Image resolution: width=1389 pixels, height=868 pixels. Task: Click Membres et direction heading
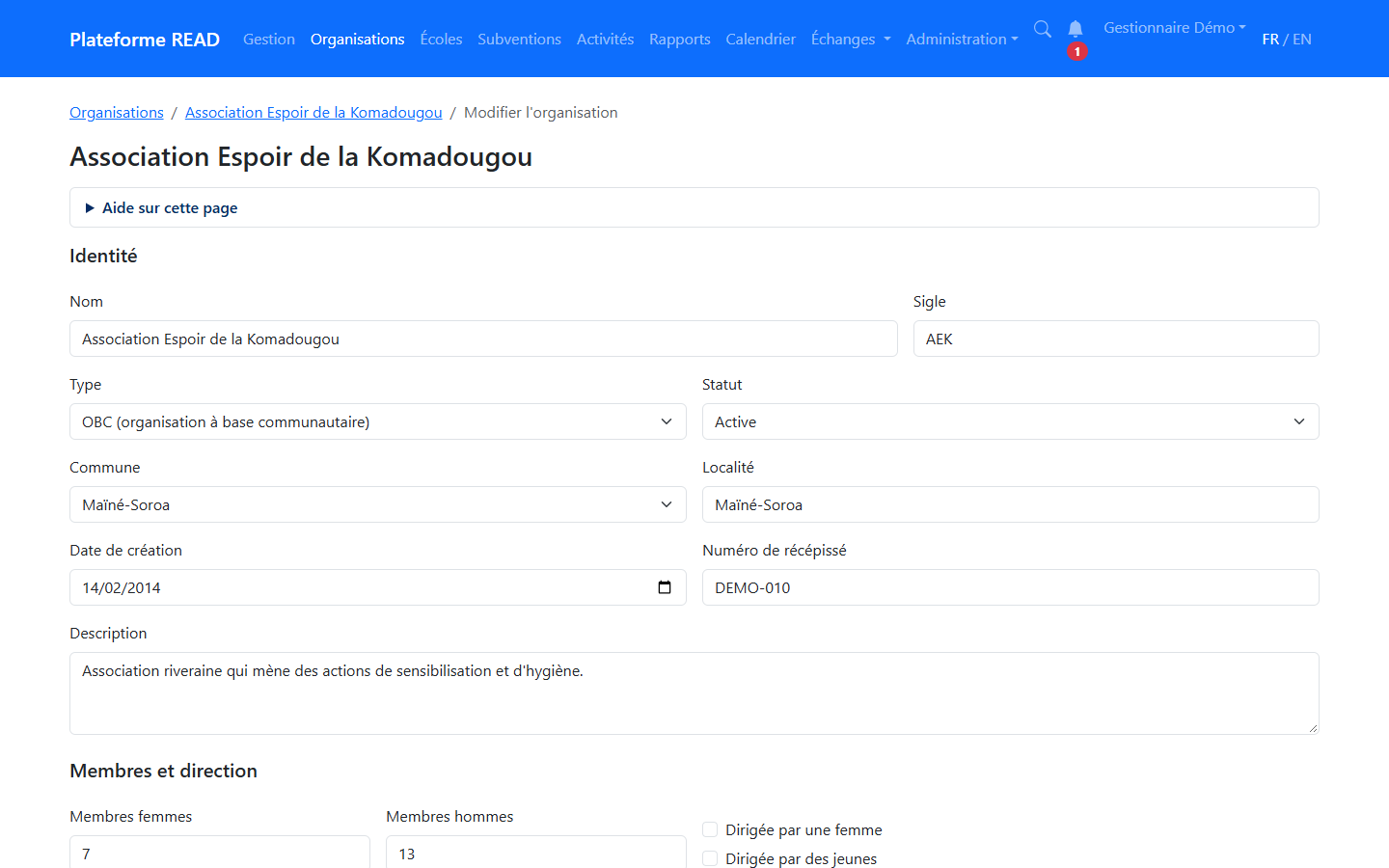(x=164, y=771)
